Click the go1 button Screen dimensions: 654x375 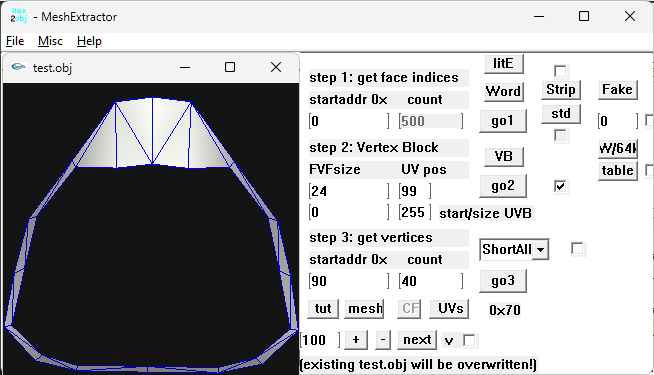[x=503, y=121]
